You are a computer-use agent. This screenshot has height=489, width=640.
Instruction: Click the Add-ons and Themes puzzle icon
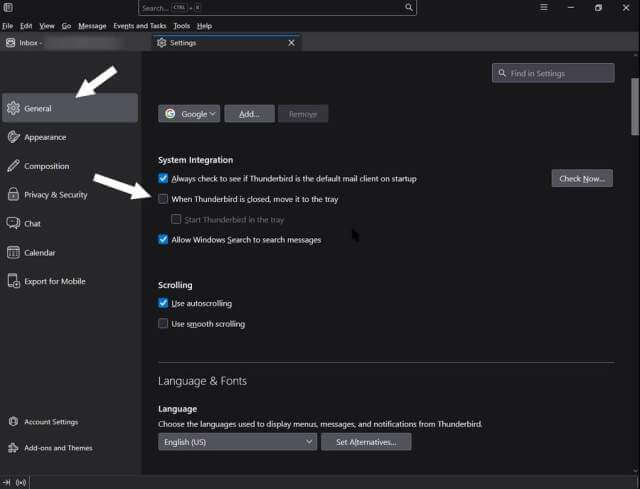(13, 448)
